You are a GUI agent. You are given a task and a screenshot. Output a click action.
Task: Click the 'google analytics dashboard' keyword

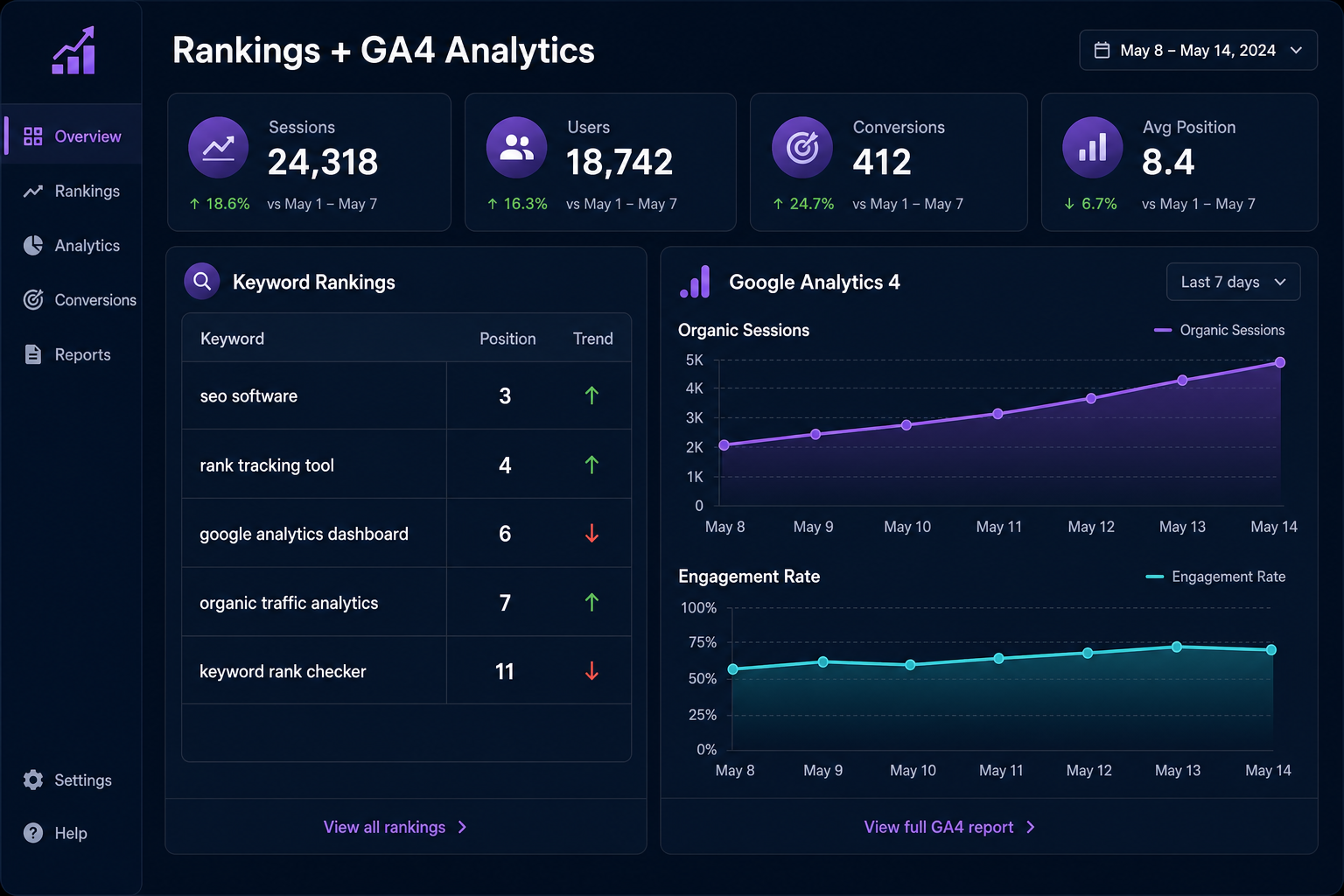(304, 534)
